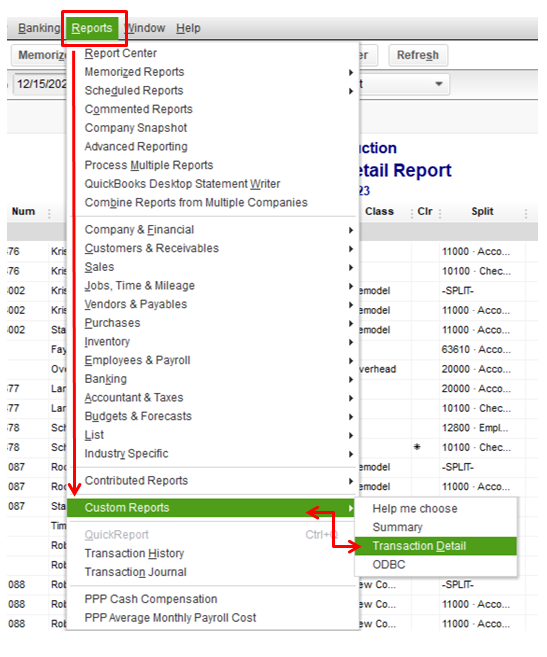The width and height of the screenshot is (547, 657).
Task: Select Transaction Detail custom report
Action: 436,546
